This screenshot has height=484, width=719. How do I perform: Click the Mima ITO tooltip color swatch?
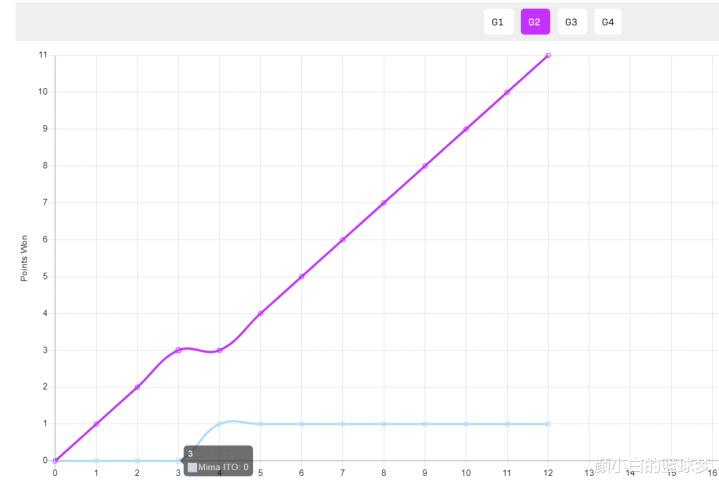[192, 467]
